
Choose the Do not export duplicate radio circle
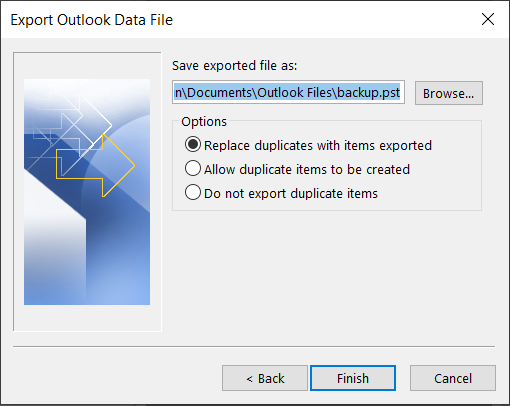pos(193,193)
